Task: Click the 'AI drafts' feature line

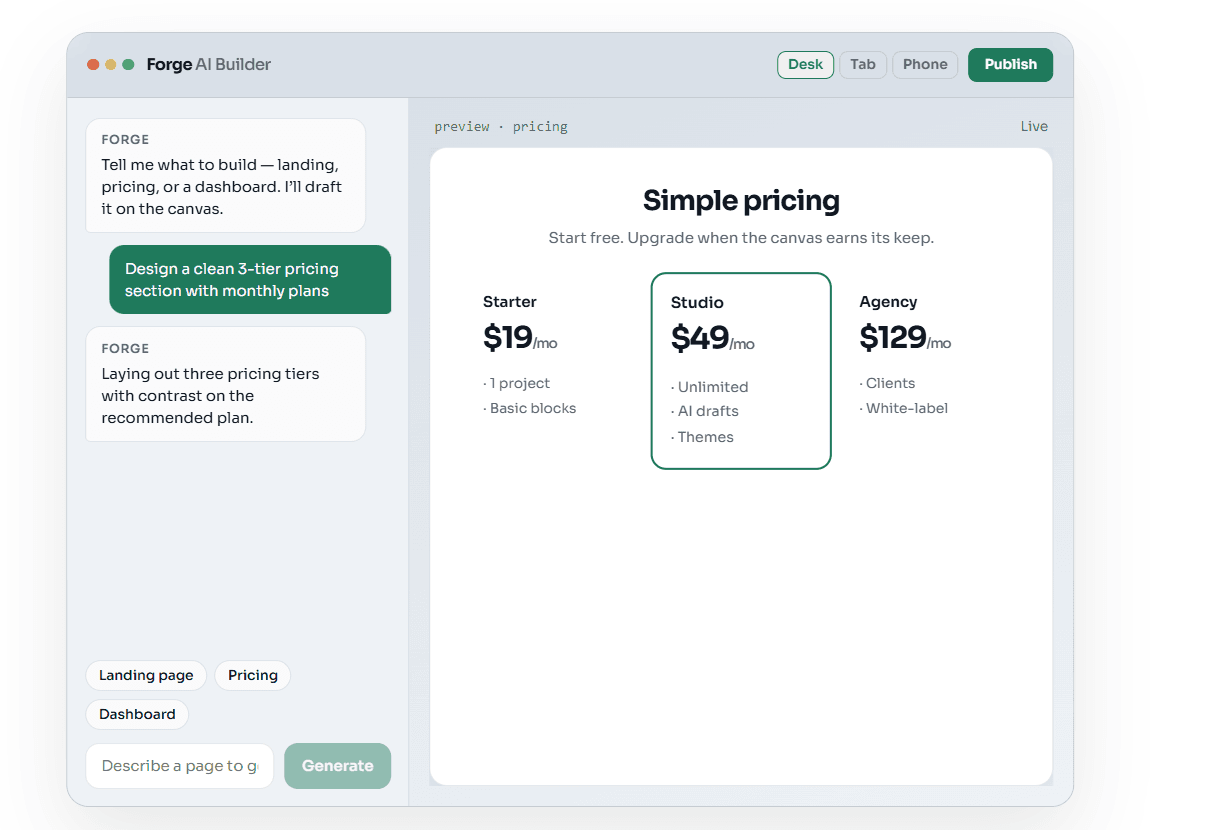Action: coord(705,412)
